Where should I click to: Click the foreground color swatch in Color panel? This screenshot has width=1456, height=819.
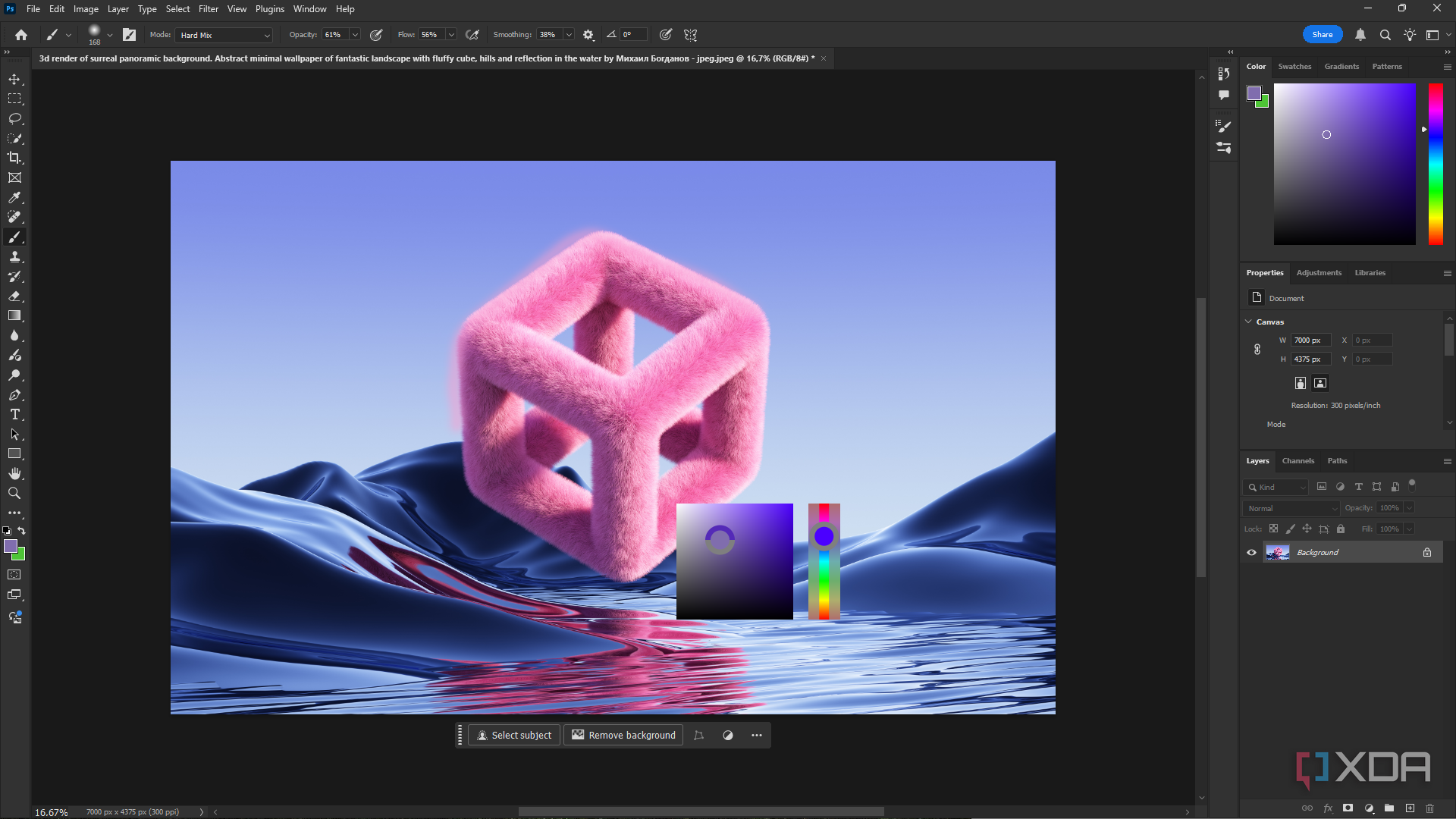(x=1254, y=93)
